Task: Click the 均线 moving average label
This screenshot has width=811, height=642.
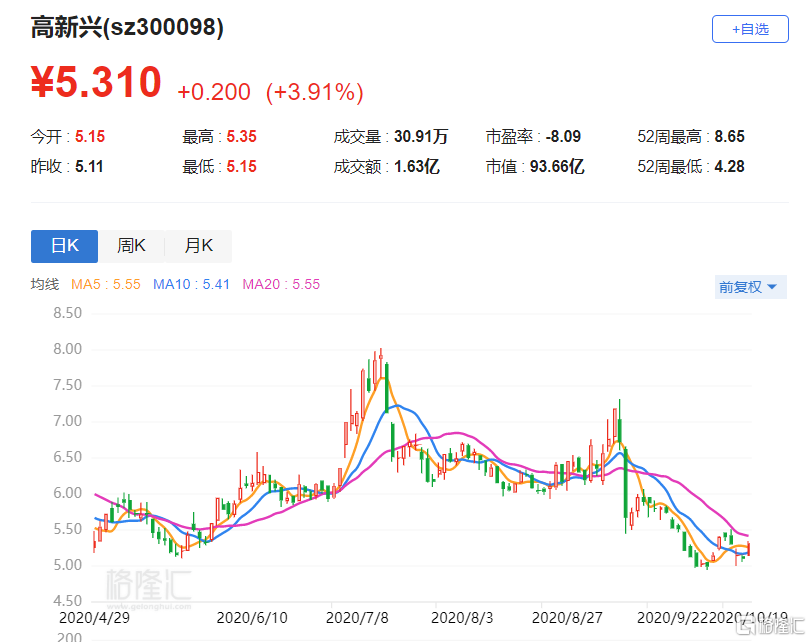Action: (45, 285)
